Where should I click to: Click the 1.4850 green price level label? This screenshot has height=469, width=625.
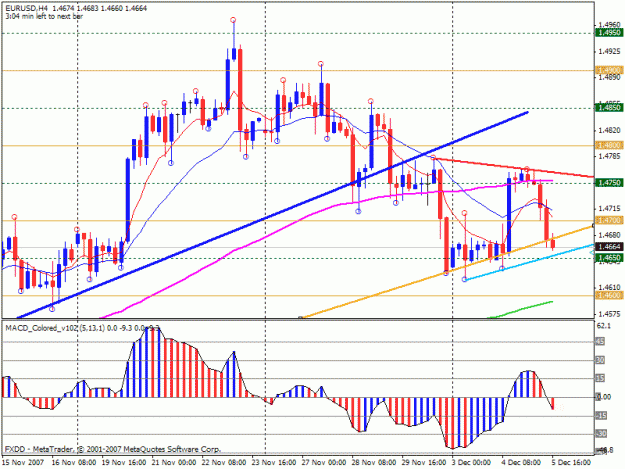tap(609, 108)
